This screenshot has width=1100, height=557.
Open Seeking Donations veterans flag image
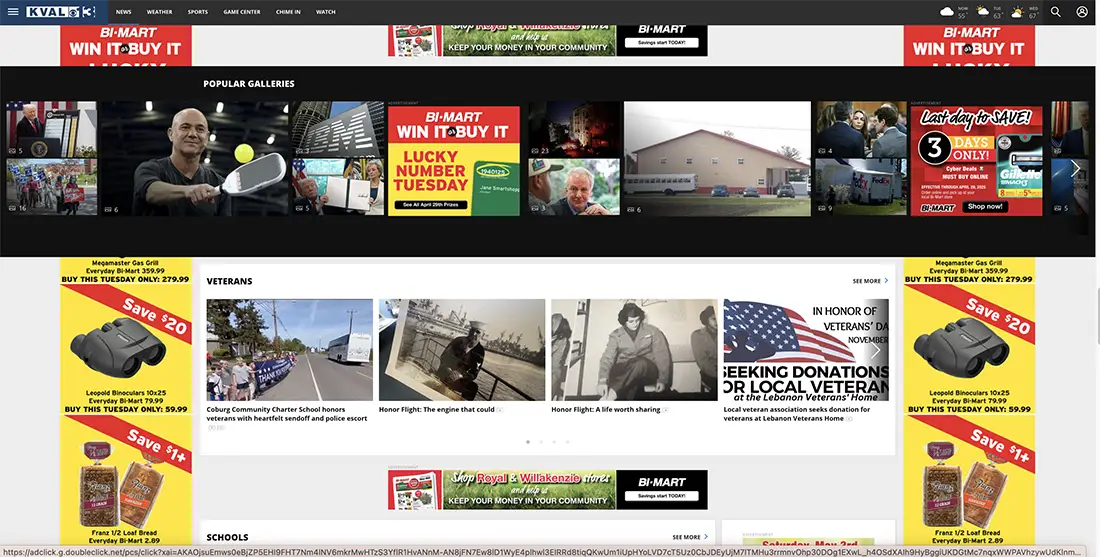tap(806, 350)
